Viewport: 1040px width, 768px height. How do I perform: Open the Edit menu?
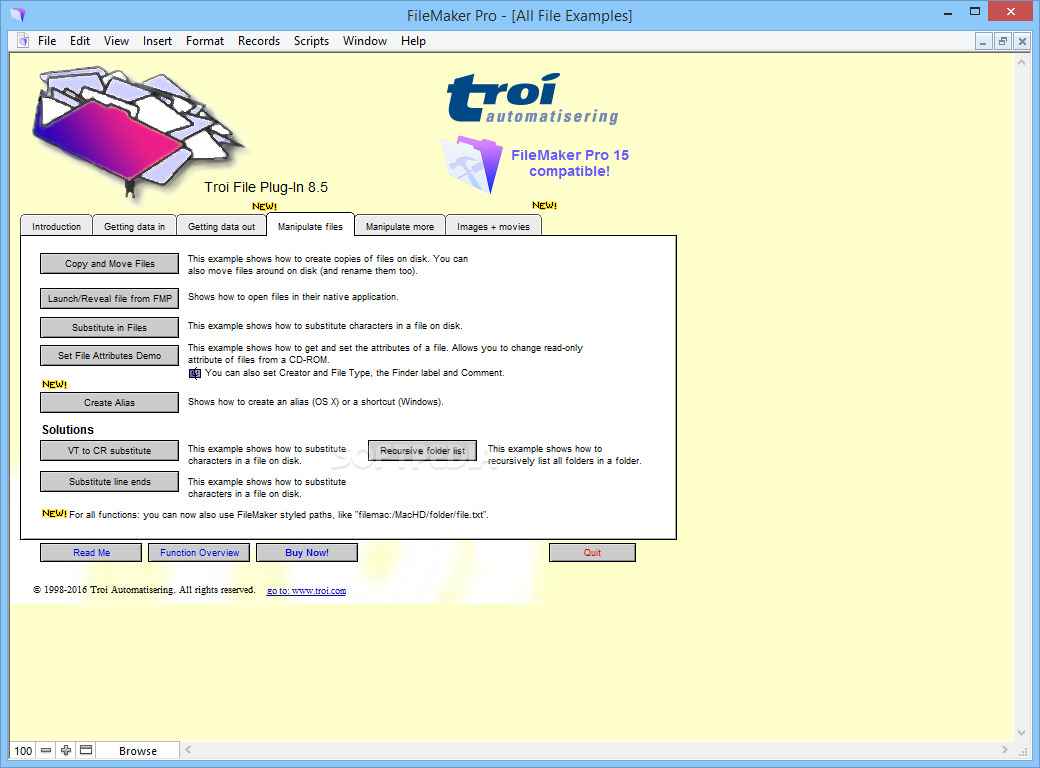pyautogui.click(x=80, y=40)
